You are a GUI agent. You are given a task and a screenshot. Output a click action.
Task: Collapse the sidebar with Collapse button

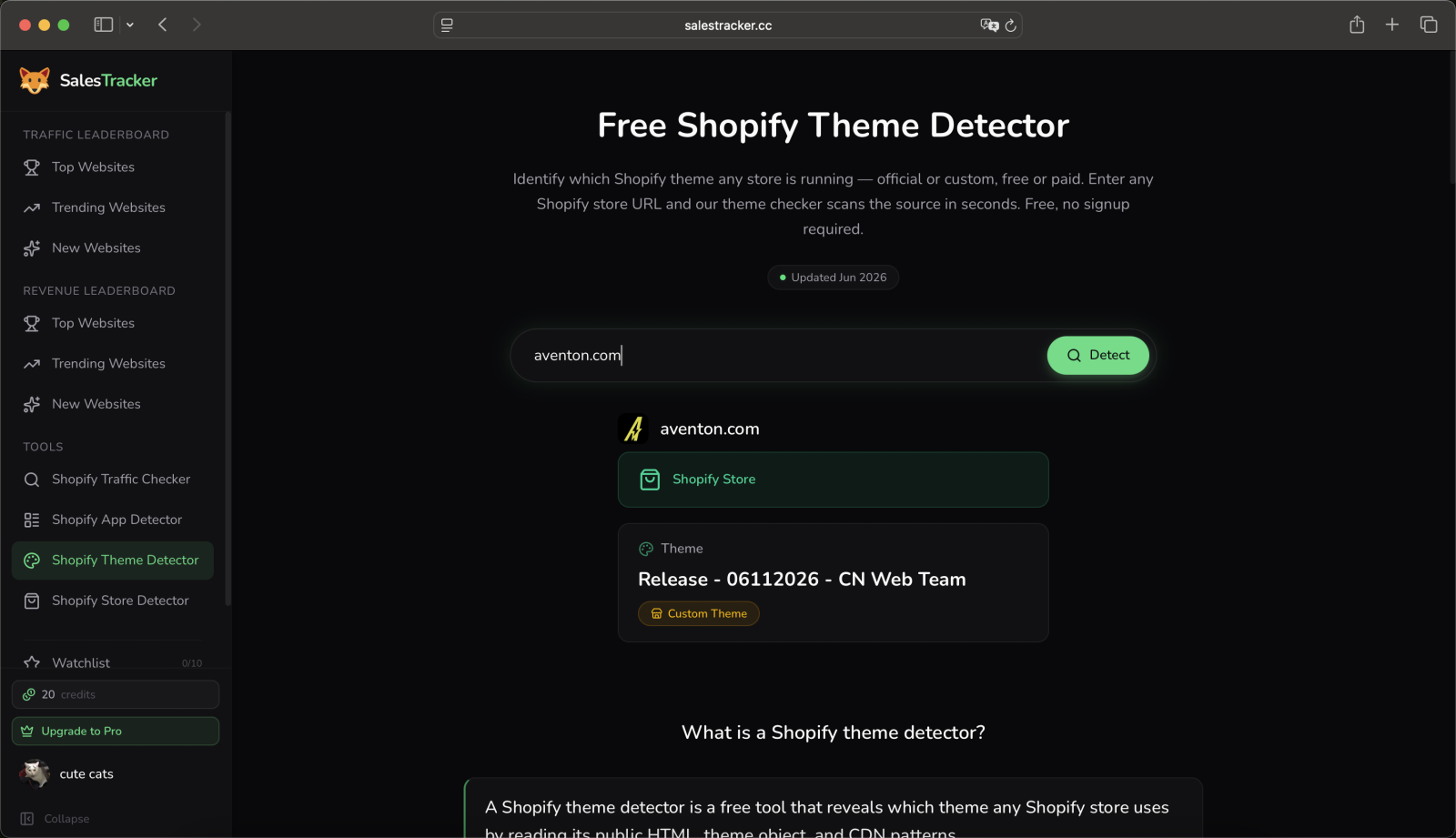(55, 819)
